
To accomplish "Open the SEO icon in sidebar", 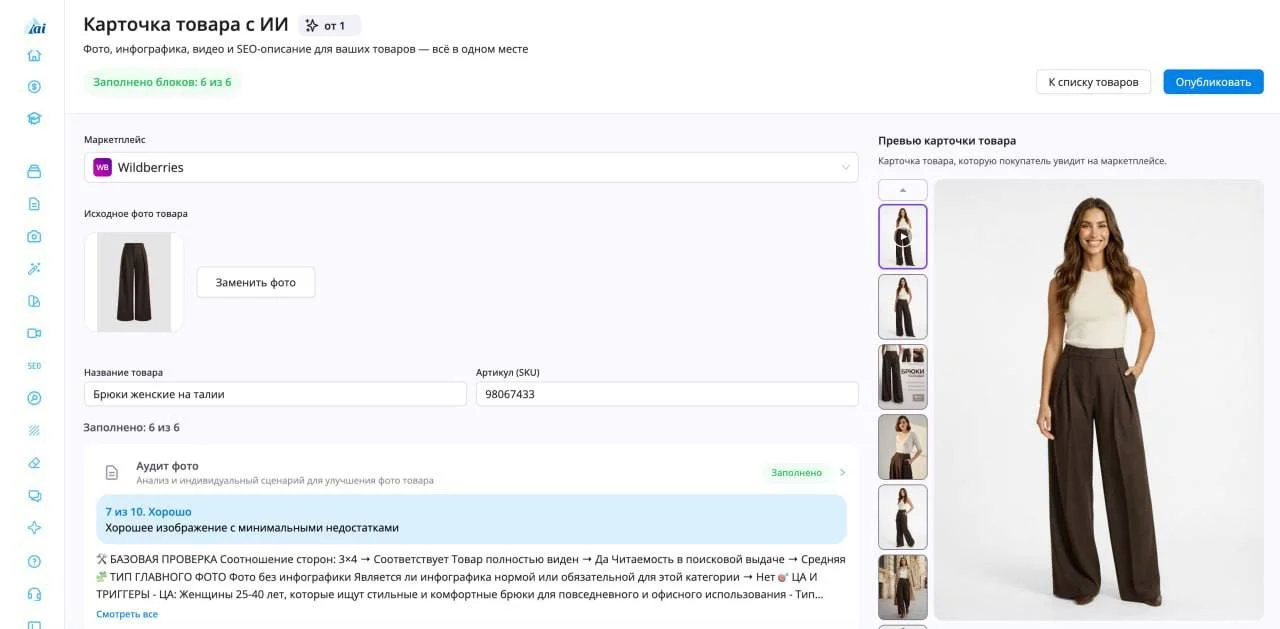I will pyautogui.click(x=34, y=366).
